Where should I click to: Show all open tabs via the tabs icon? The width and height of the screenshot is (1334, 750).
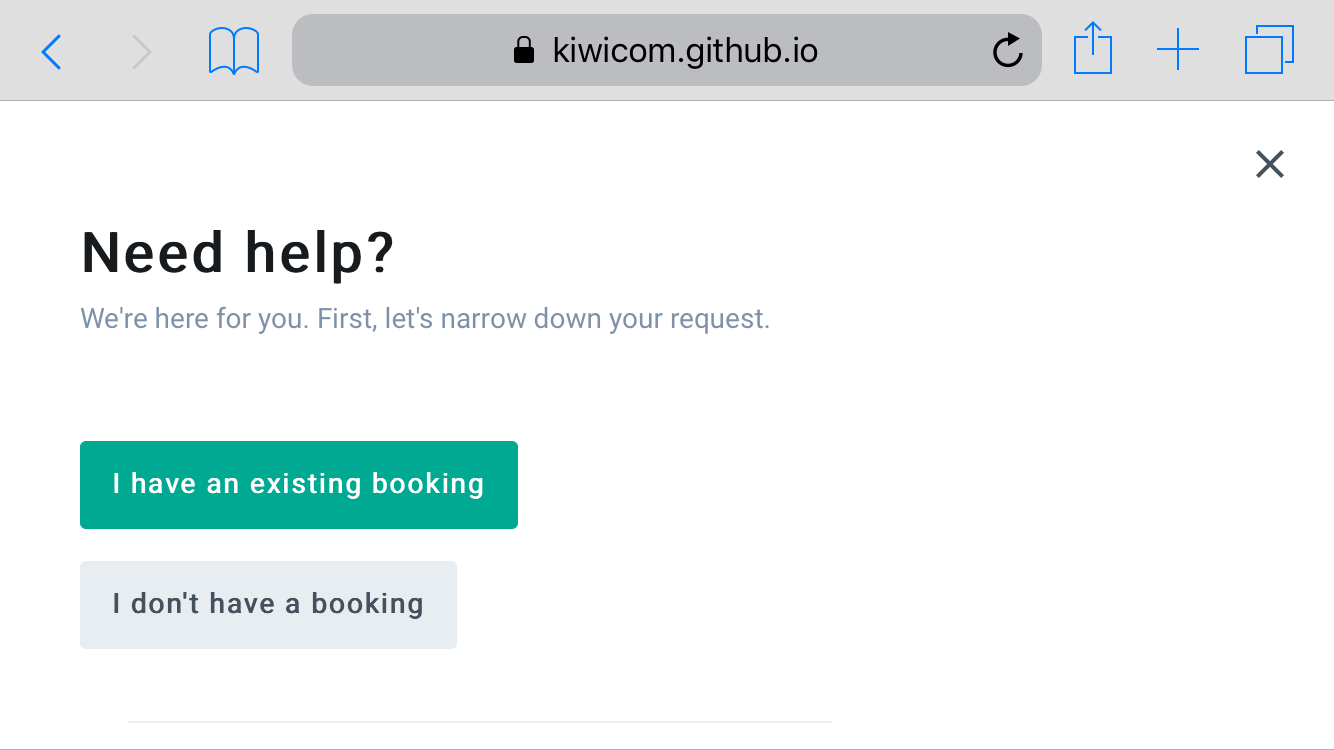coord(1268,48)
